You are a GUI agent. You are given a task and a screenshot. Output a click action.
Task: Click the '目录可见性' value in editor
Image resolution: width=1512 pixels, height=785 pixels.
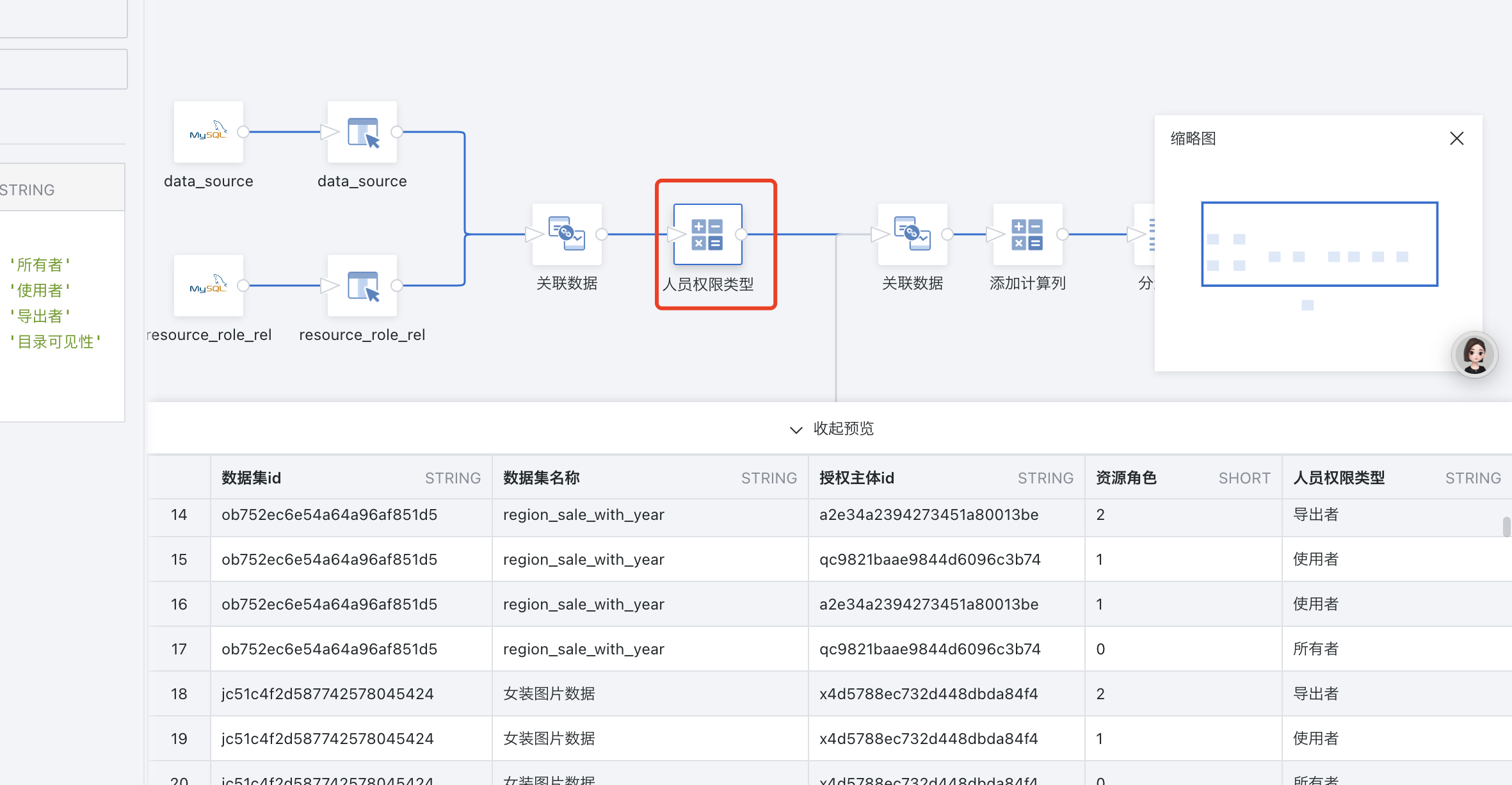pos(55,341)
